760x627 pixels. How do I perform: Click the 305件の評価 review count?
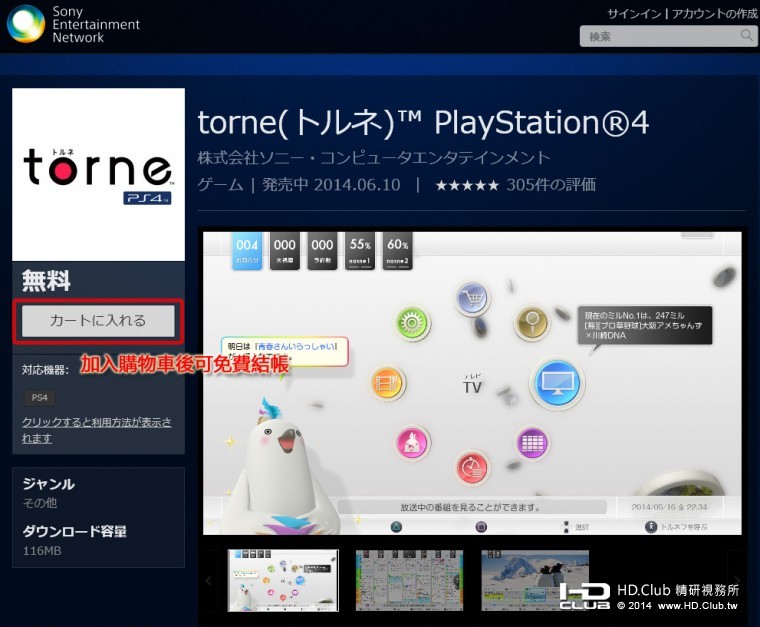coord(551,185)
